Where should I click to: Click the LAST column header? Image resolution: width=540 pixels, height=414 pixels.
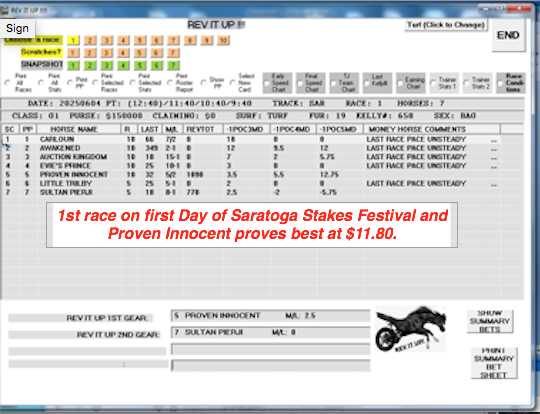pyautogui.click(x=150, y=129)
